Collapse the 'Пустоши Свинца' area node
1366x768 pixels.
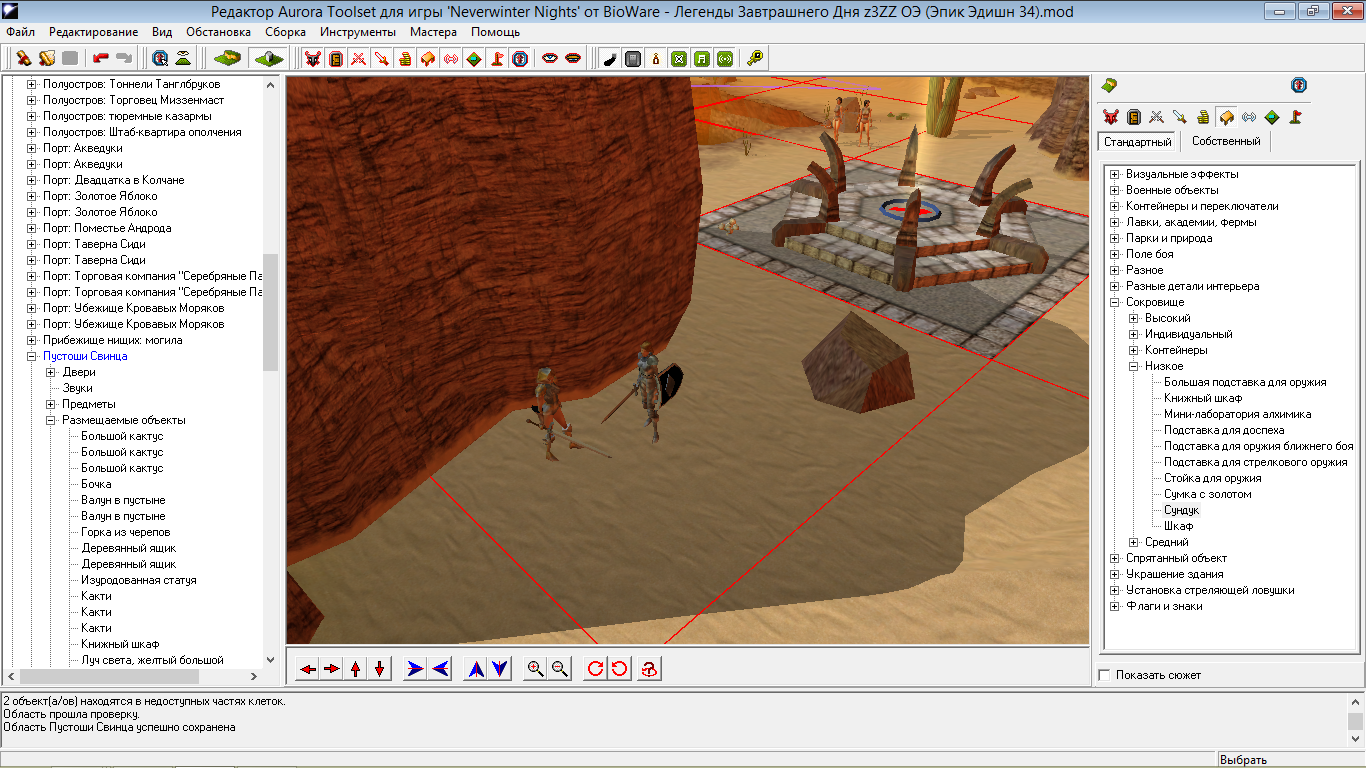(x=31, y=356)
